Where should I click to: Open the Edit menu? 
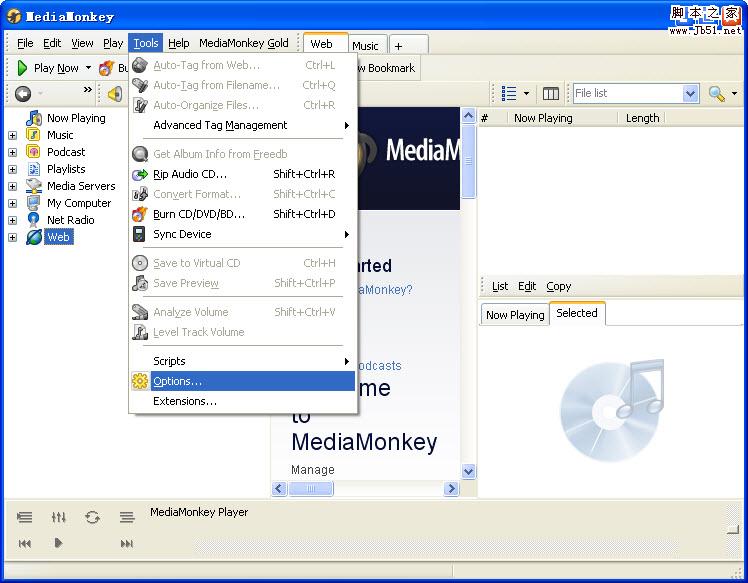point(52,43)
